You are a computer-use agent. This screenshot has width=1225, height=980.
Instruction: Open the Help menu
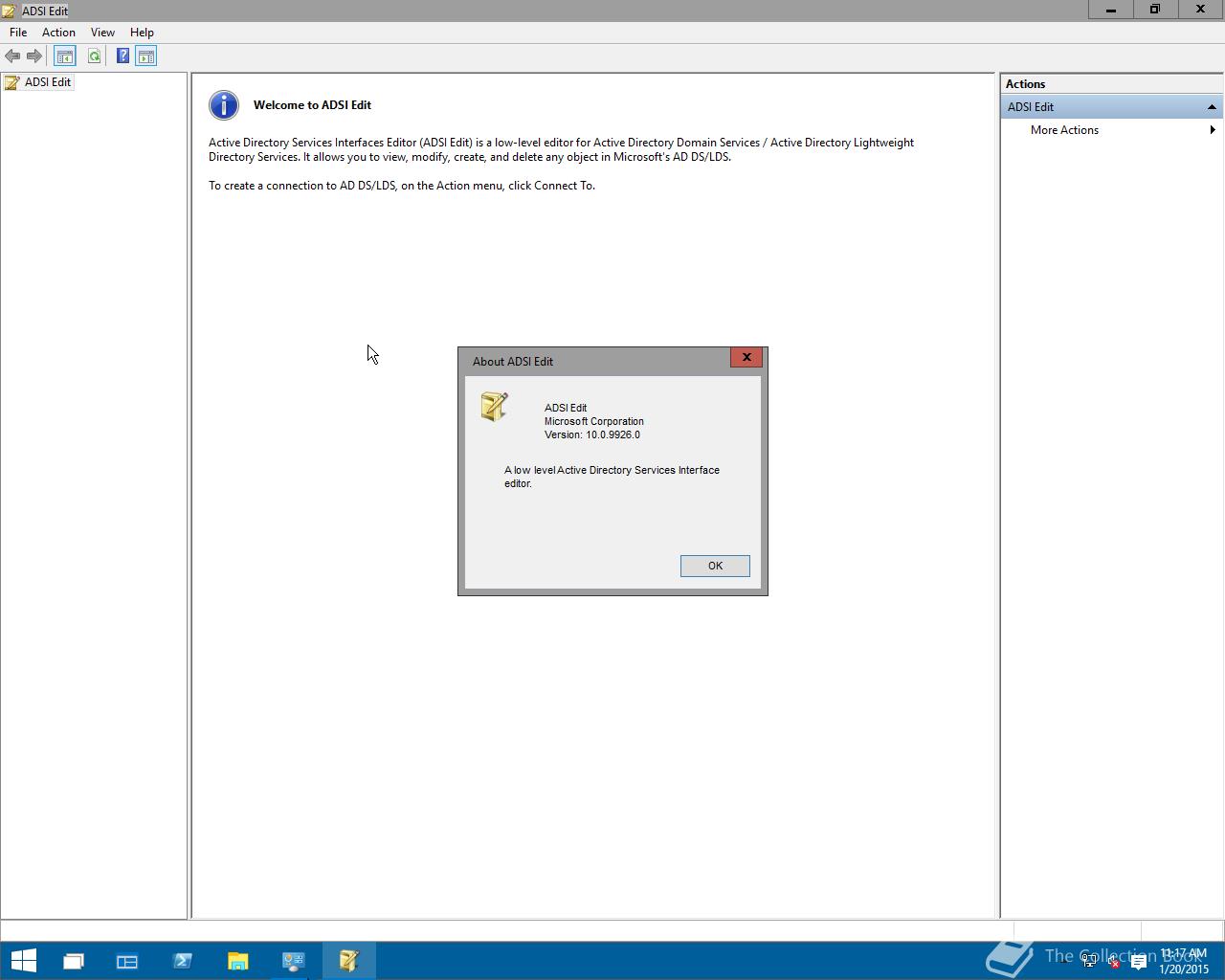click(x=142, y=33)
